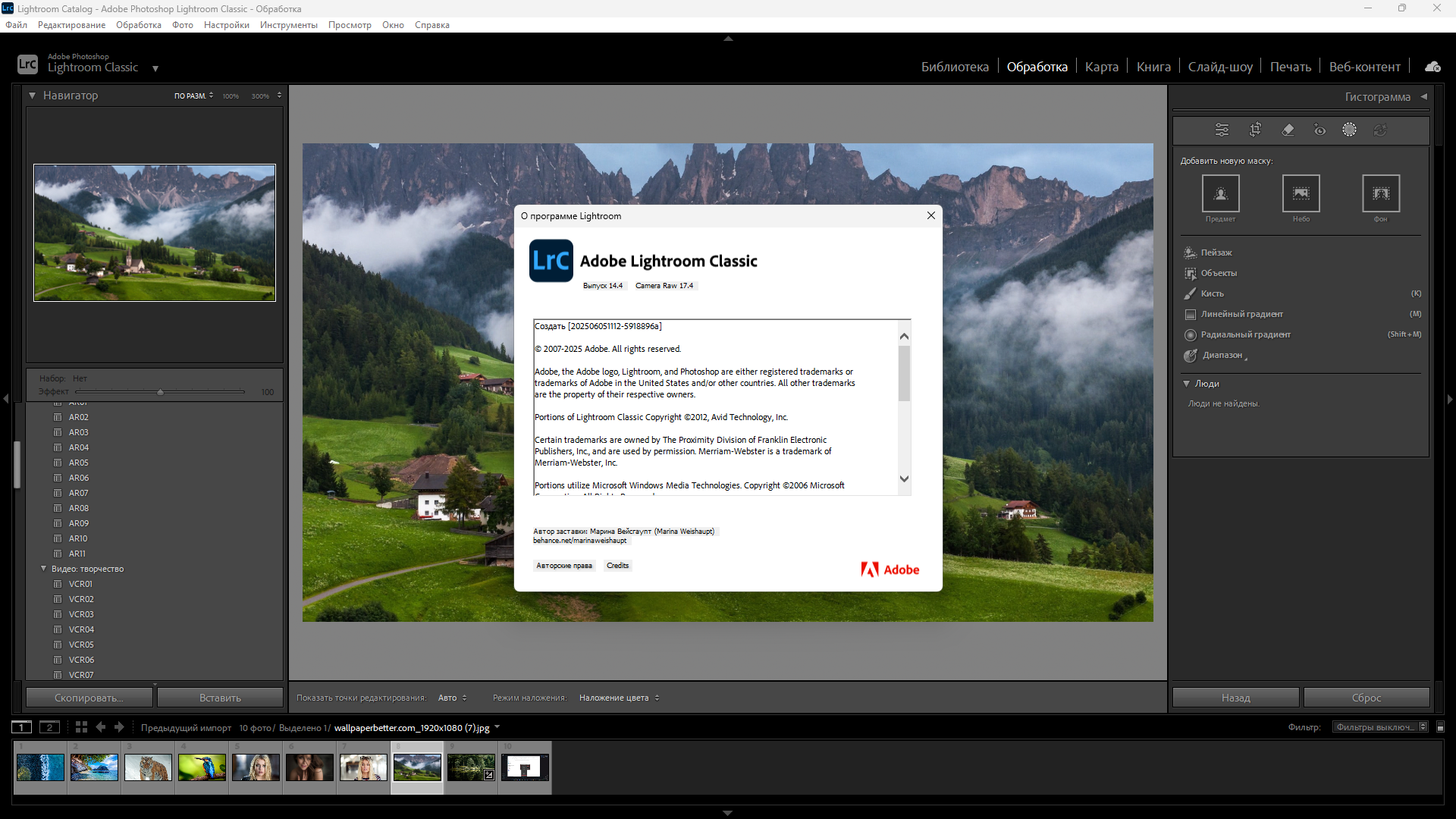
Task: Add a Предмет (Subject) mask
Action: coord(1221,193)
